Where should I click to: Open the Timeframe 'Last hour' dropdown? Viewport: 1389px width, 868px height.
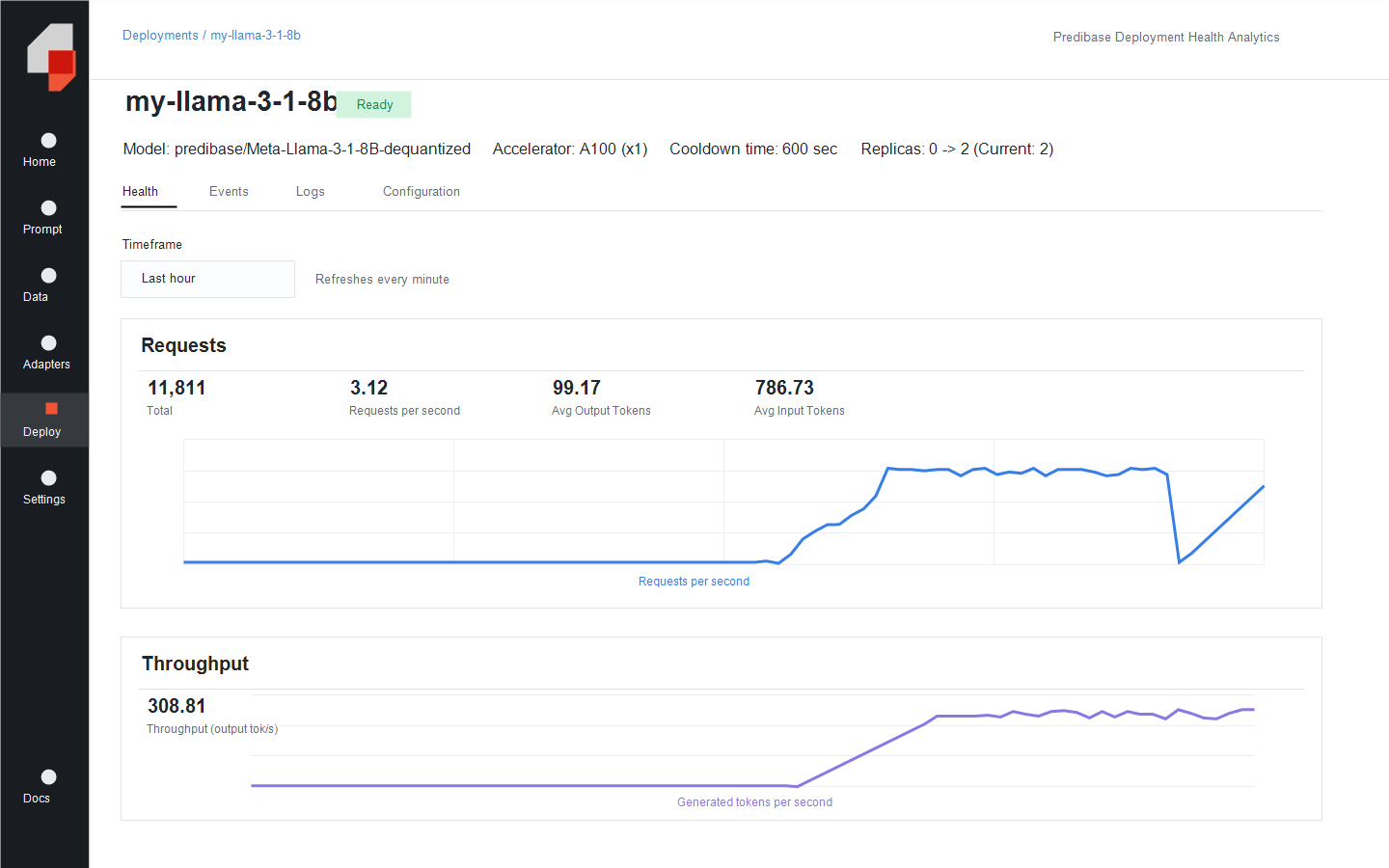pos(207,279)
